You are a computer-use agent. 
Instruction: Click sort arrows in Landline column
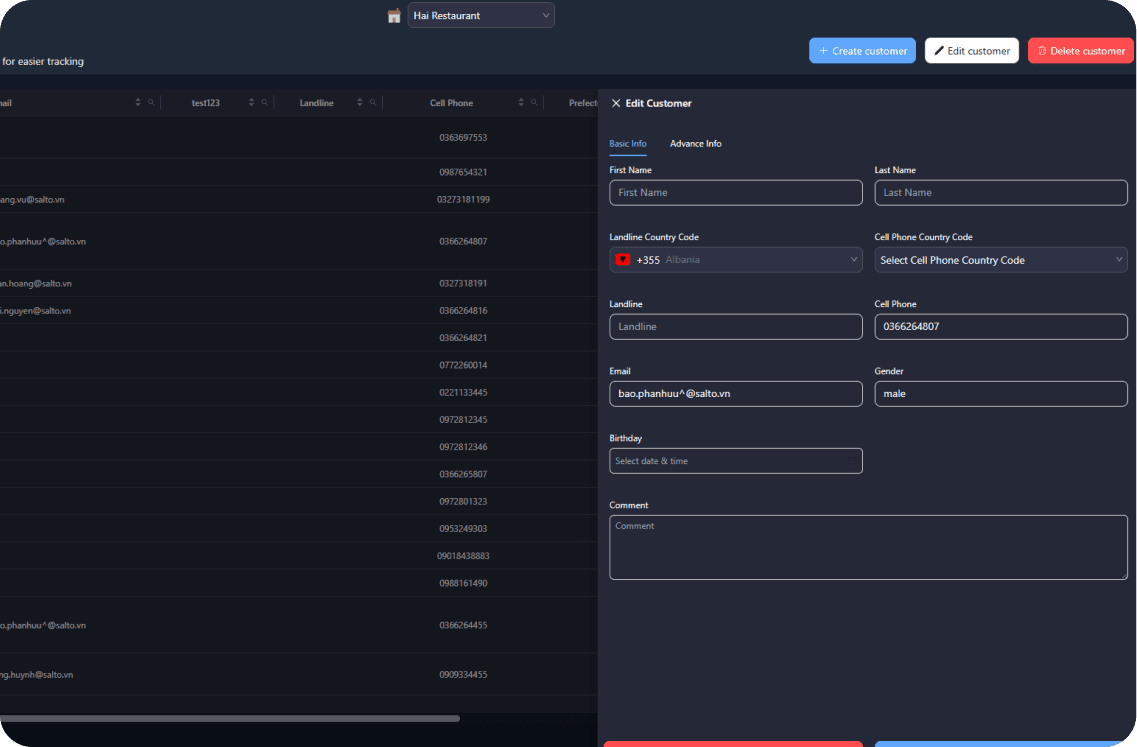pyautogui.click(x=359, y=103)
